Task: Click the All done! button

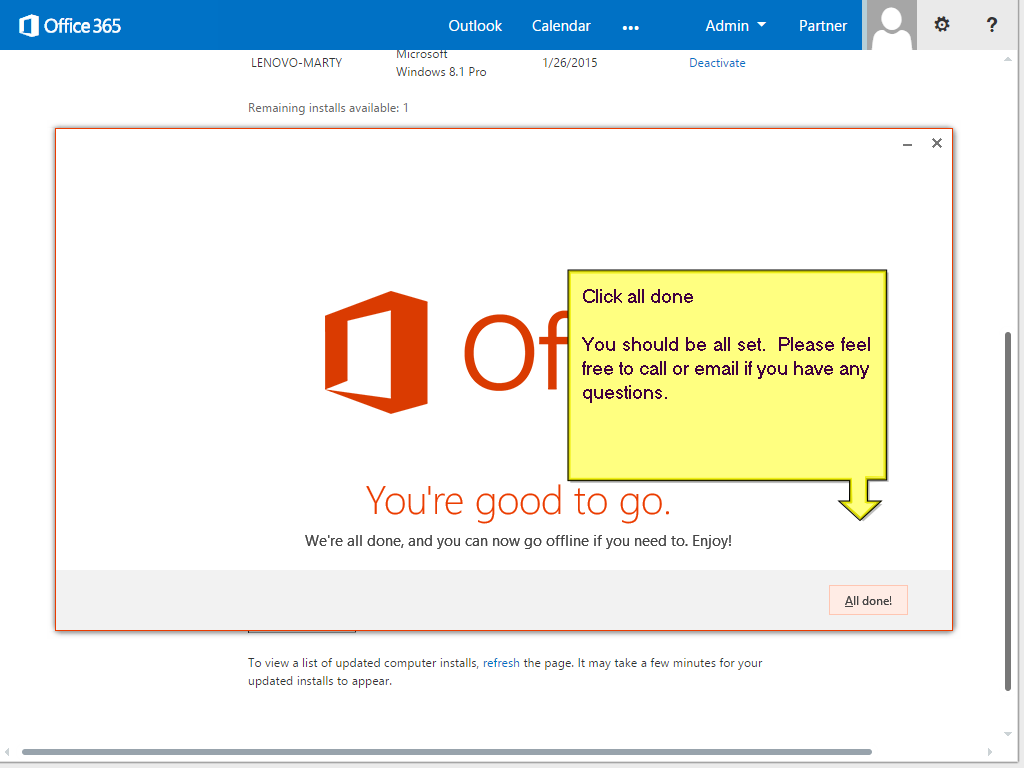Action: pos(868,600)
